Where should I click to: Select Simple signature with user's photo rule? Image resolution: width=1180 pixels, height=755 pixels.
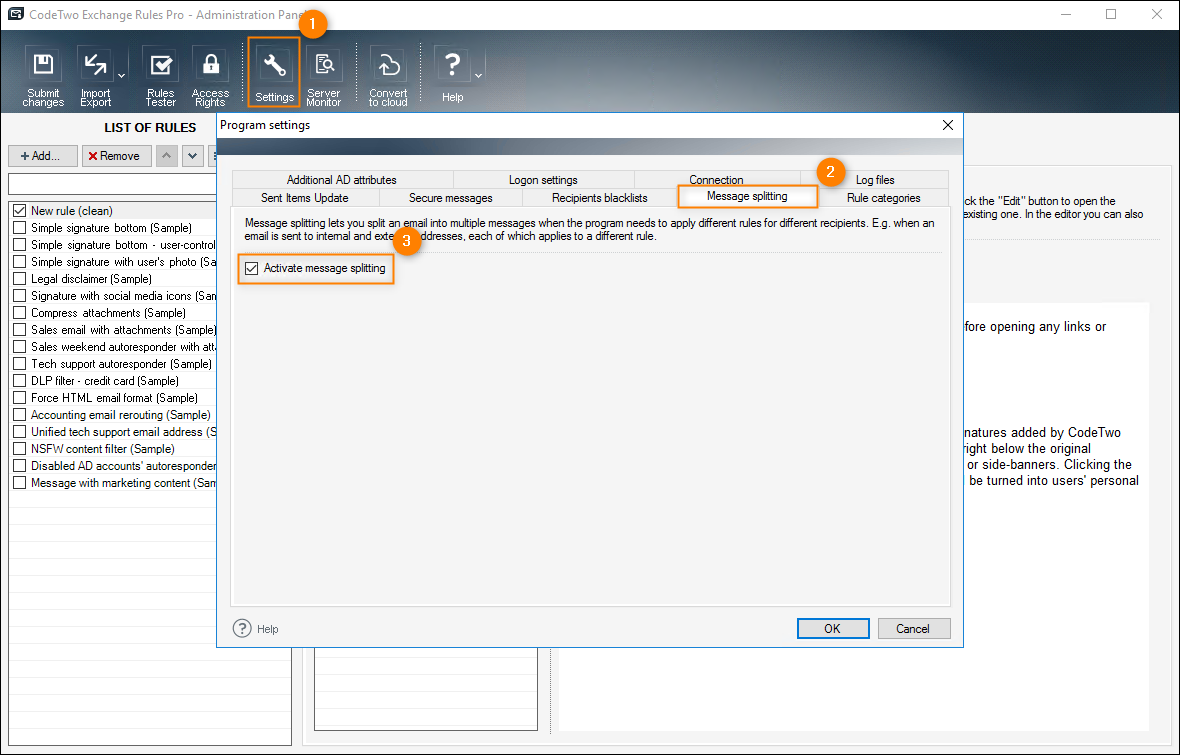coord(123,262)
